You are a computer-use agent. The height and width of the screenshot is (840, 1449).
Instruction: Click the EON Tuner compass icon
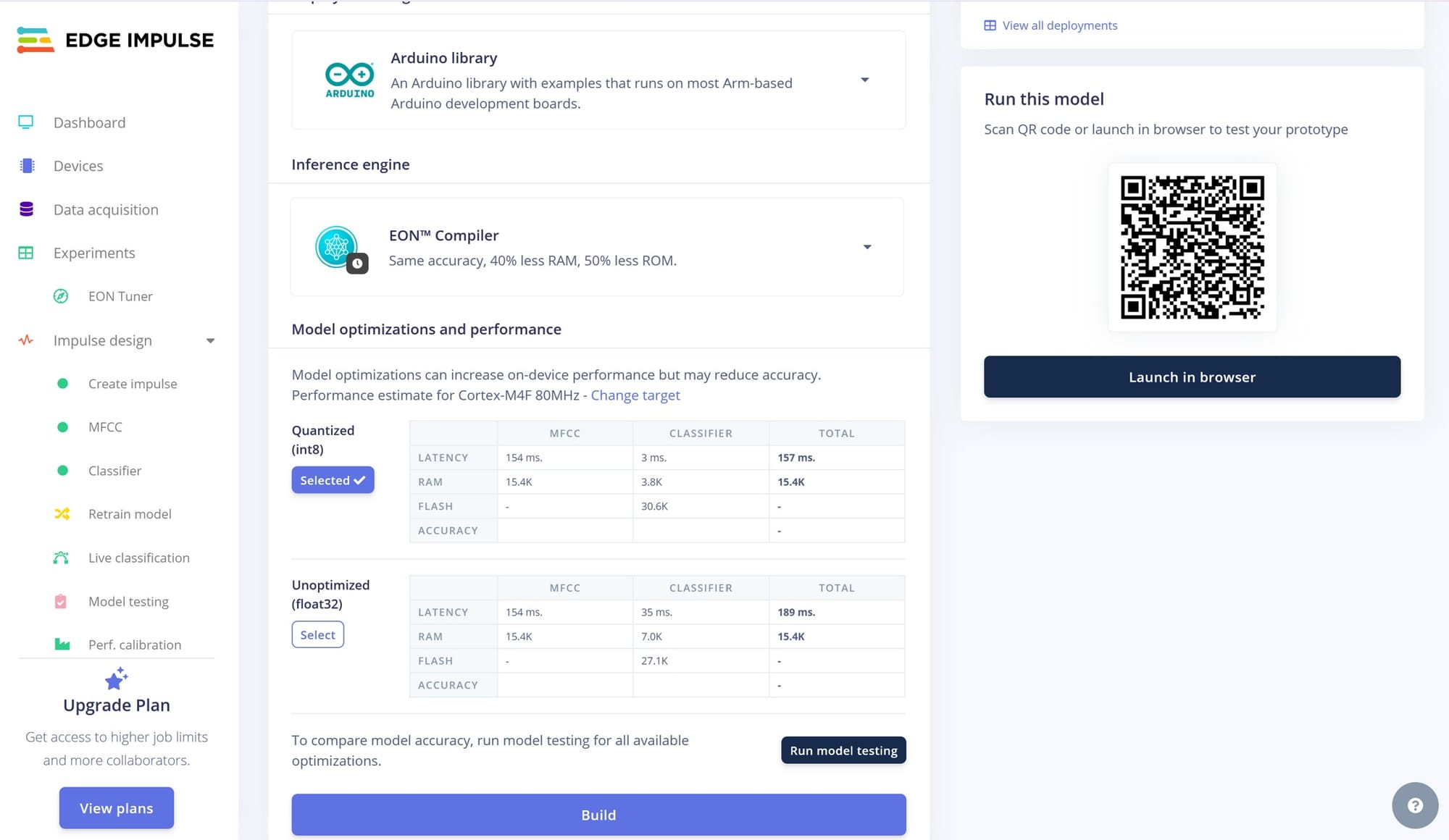tap(61, 296)
